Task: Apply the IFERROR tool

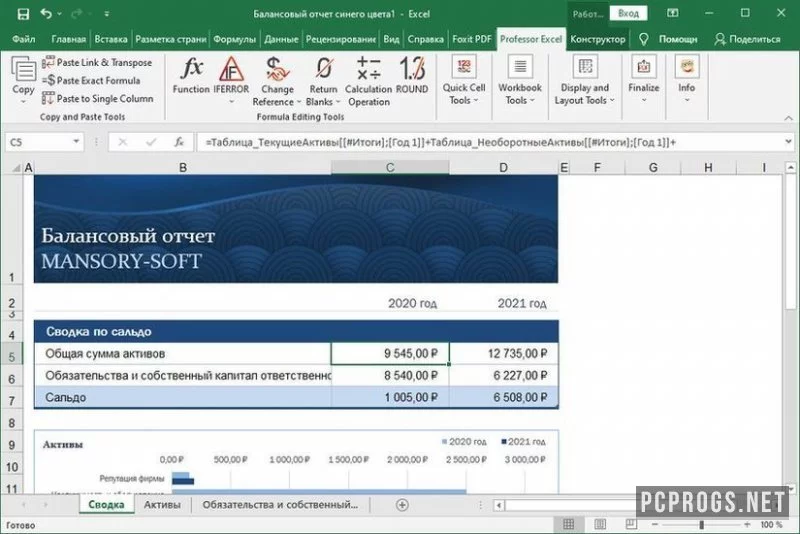Action: pyautogui.click(x=231, y=75)
